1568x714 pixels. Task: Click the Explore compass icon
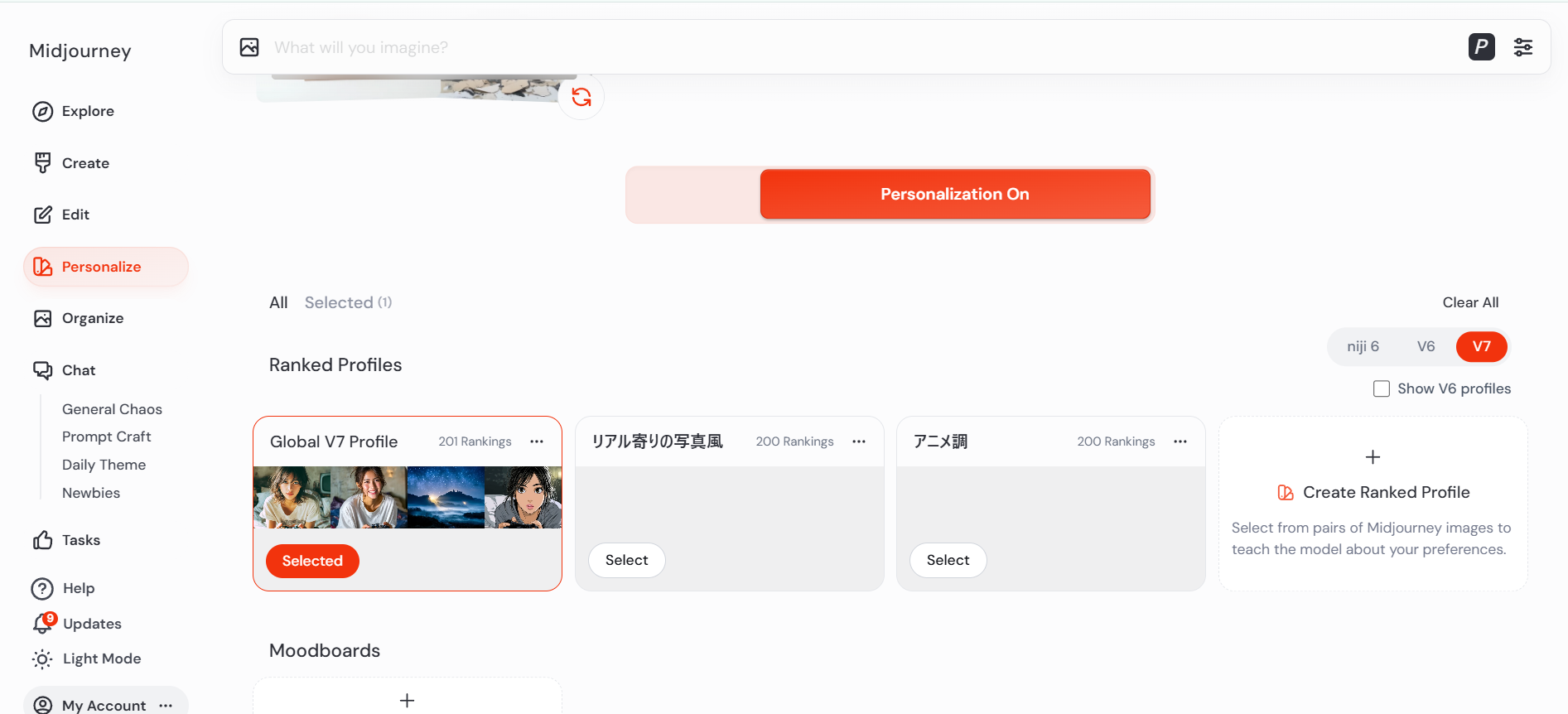(x=42, y=111)
